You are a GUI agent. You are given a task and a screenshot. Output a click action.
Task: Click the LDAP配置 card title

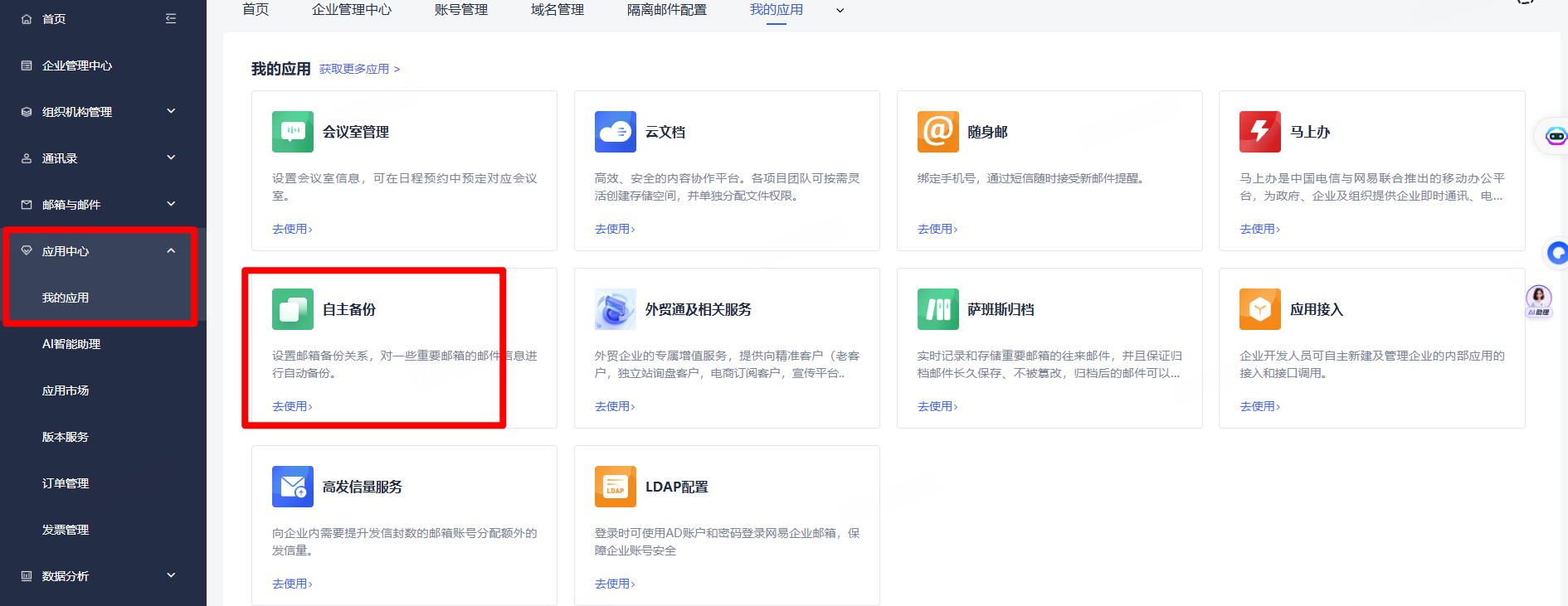coord(677,487)
